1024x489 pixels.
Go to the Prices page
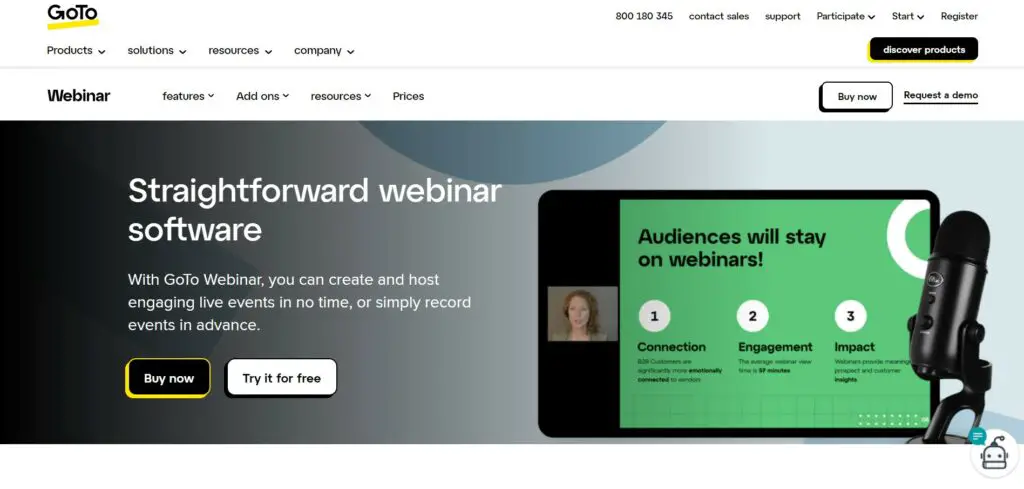click(408, 96)
